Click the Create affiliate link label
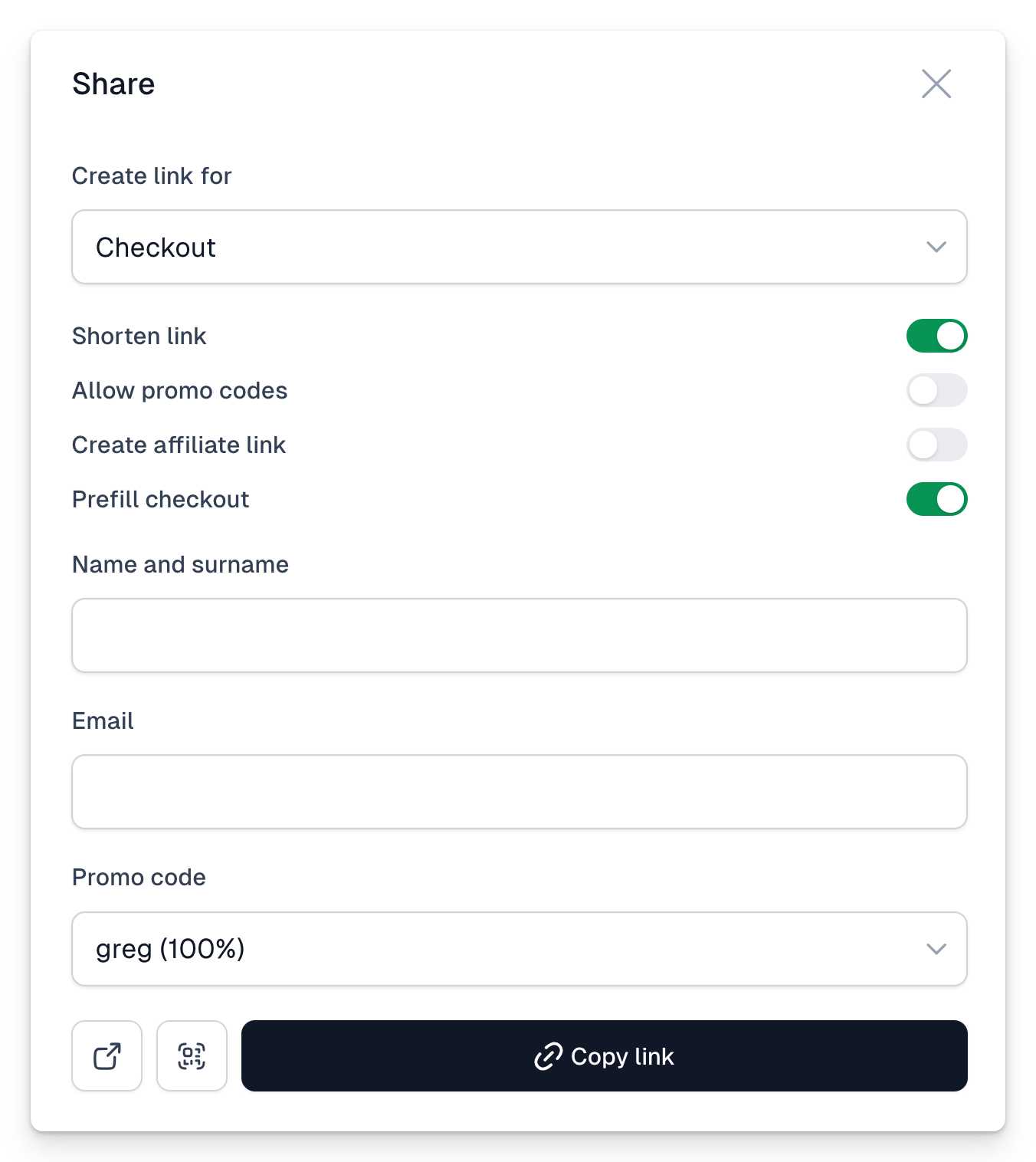 click(179, 445)
